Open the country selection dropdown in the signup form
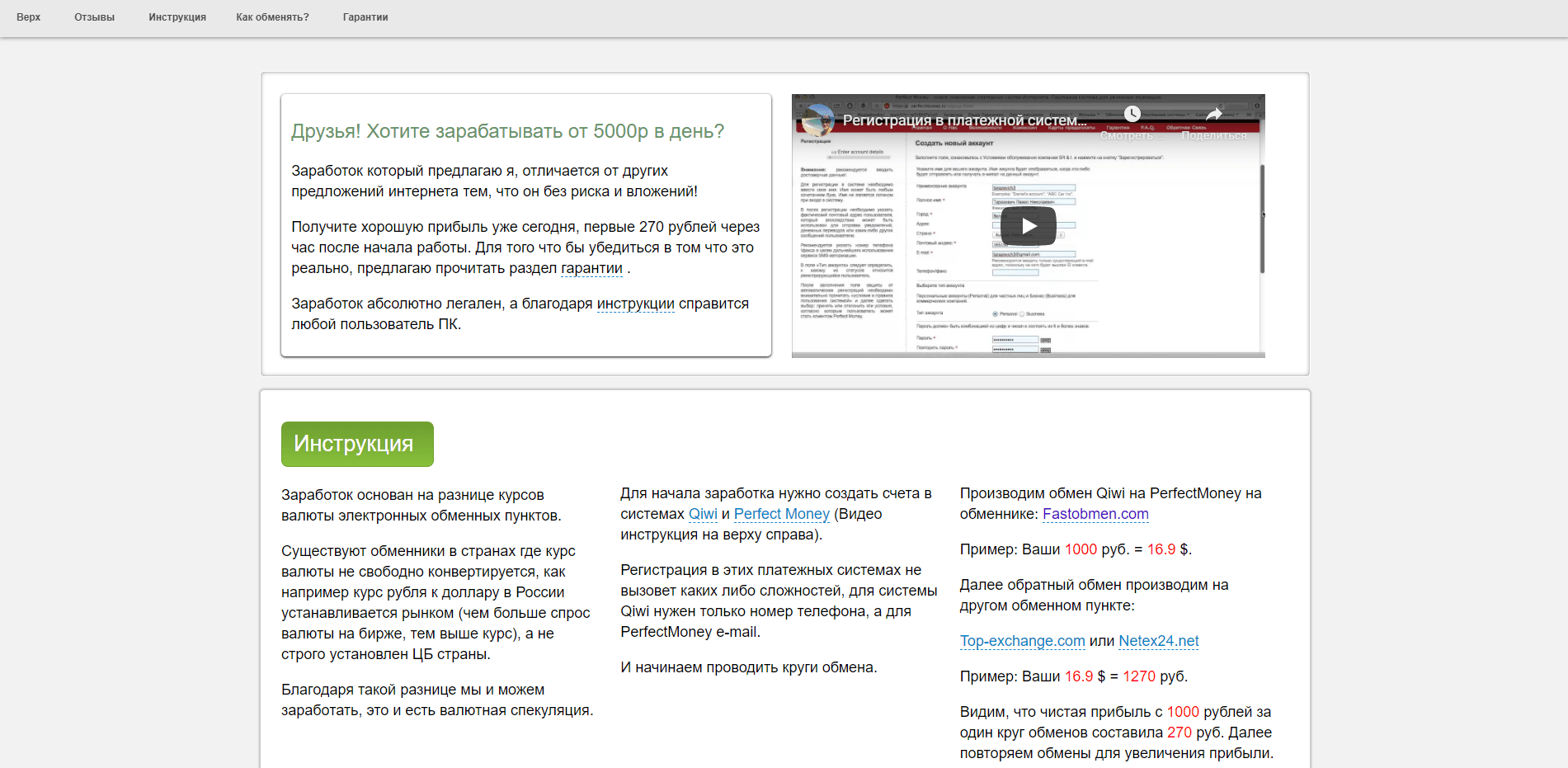 point(1029,235)
